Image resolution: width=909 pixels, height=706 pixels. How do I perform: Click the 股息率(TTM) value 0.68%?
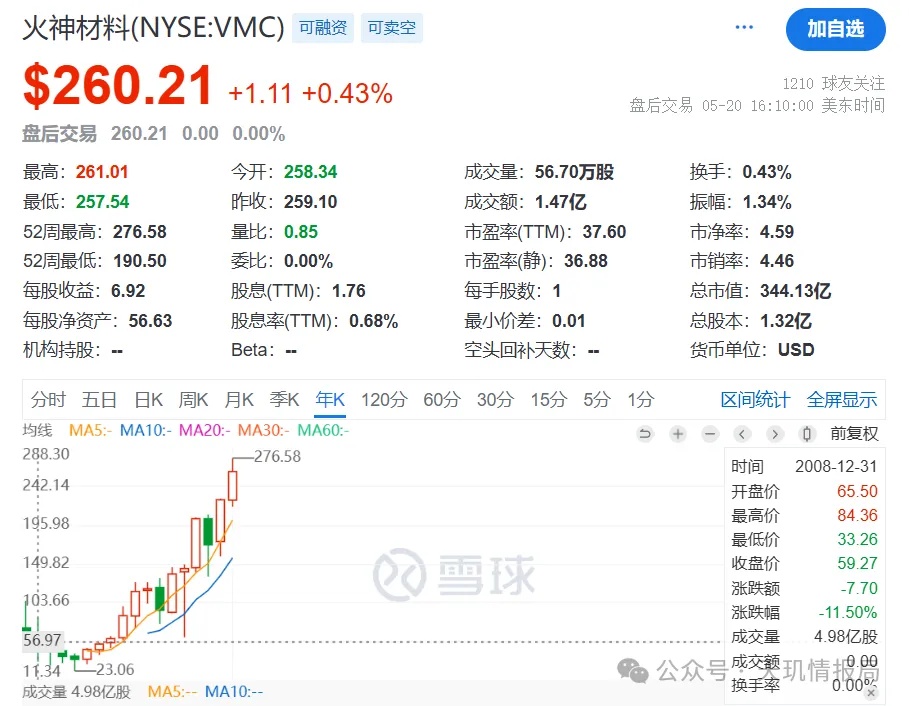coord(373,321)
